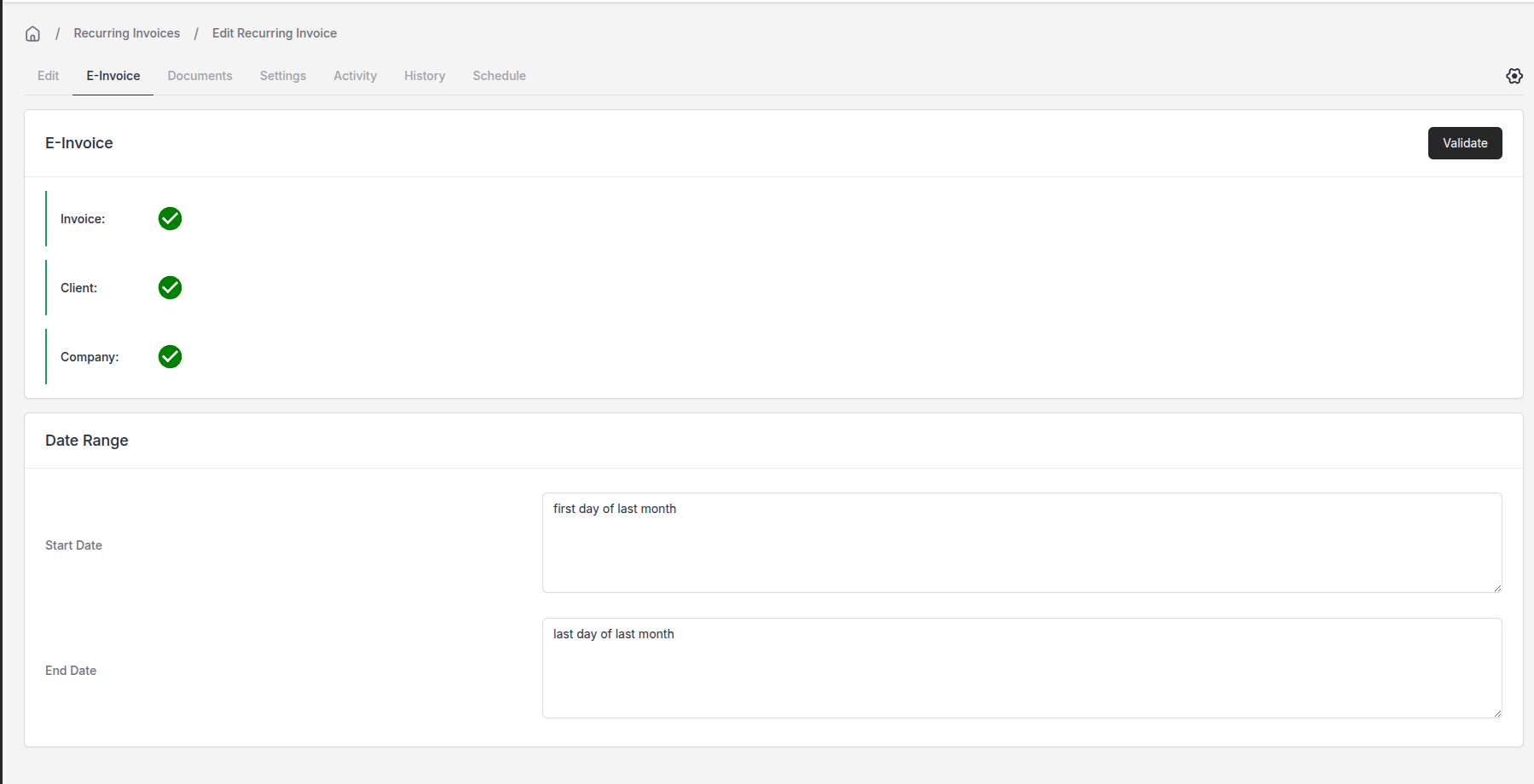Click the green checkmark beside Client
The height and width of the screenshot is (784, 1534).
pos(169,287)
